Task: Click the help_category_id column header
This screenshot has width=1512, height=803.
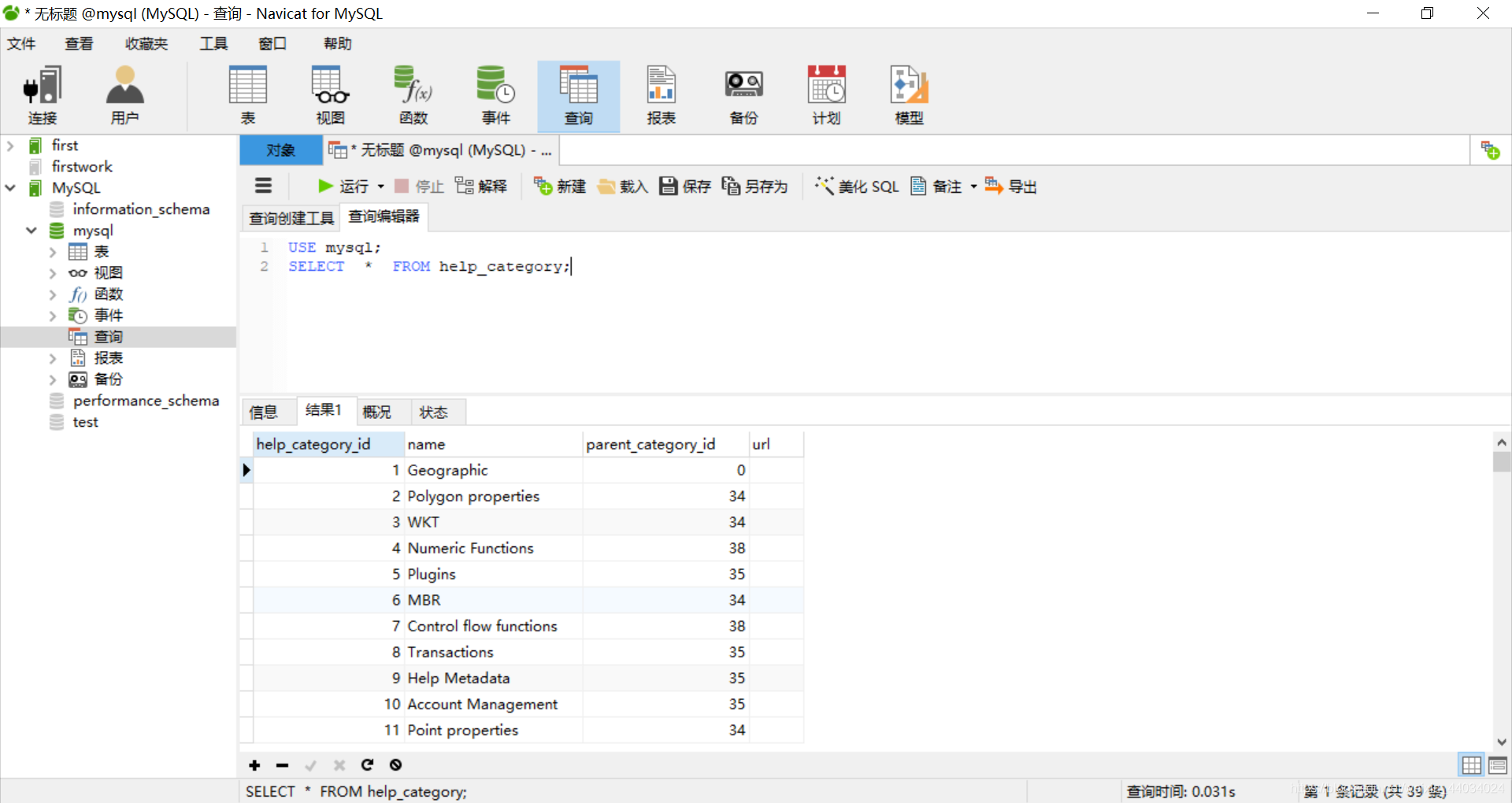Action: click(x=329, y=444)
